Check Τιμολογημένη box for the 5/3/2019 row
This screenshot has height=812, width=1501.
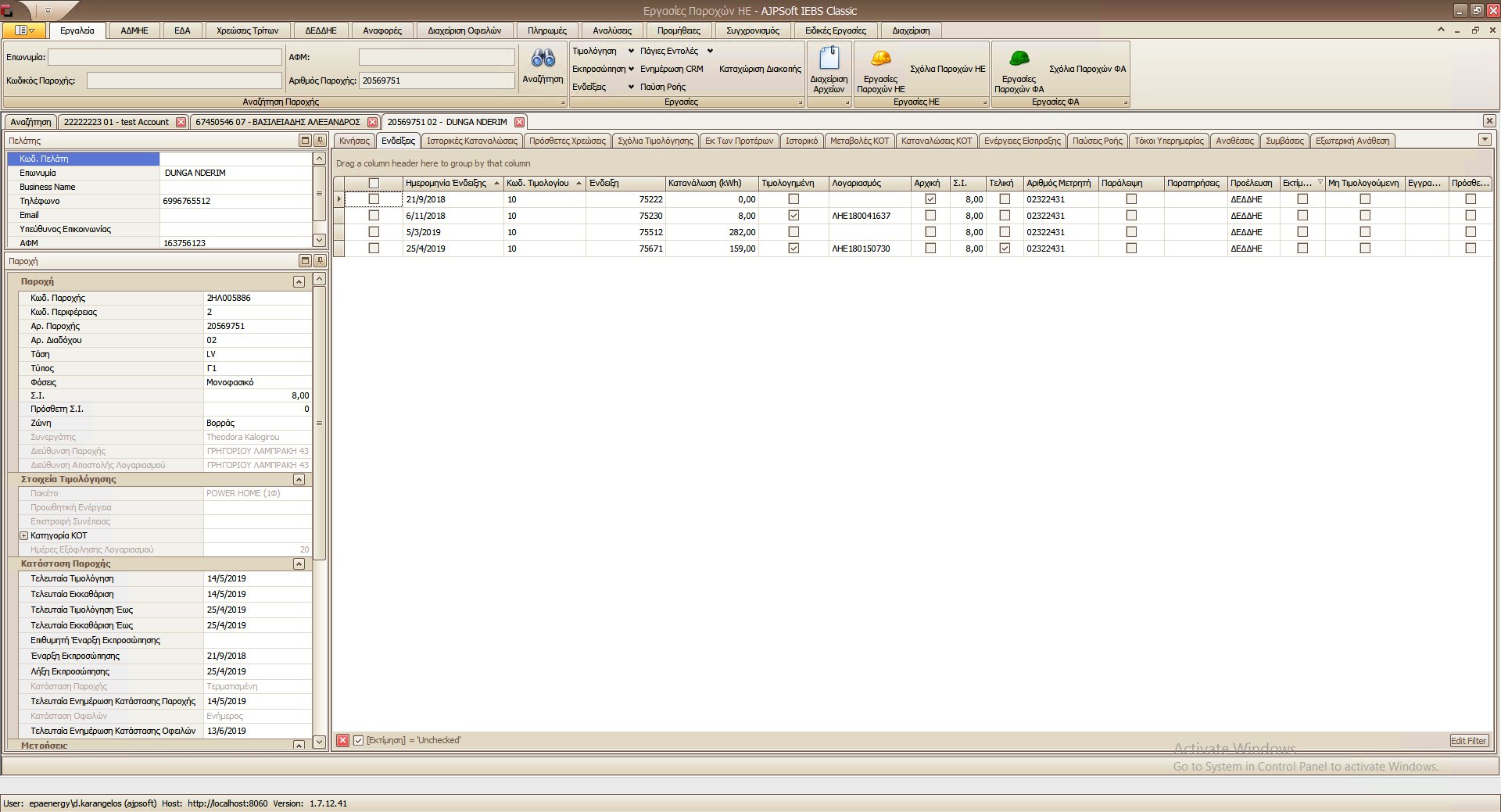[x=793, y=232]
